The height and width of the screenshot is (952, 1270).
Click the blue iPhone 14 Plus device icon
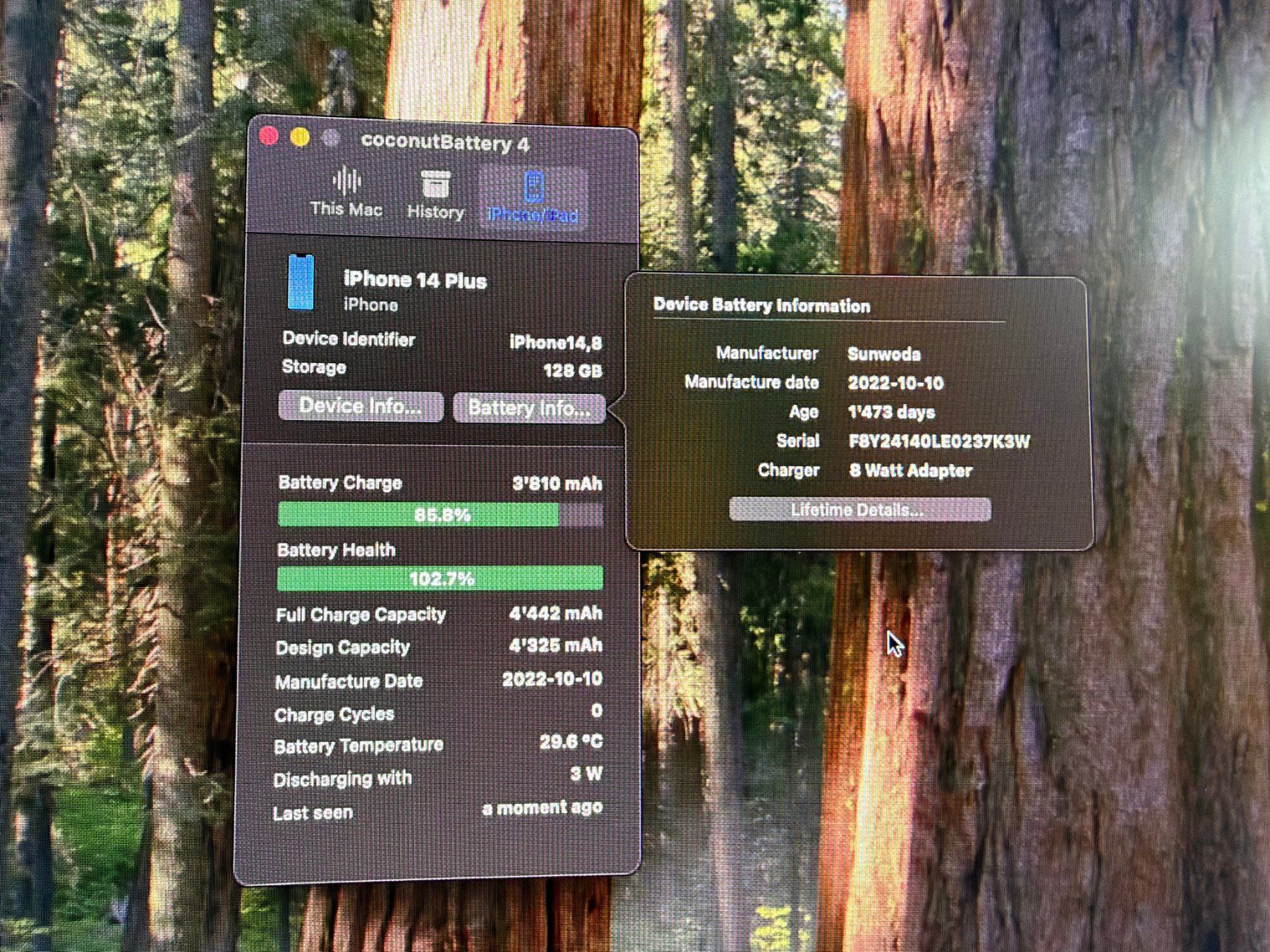[301, 282]
